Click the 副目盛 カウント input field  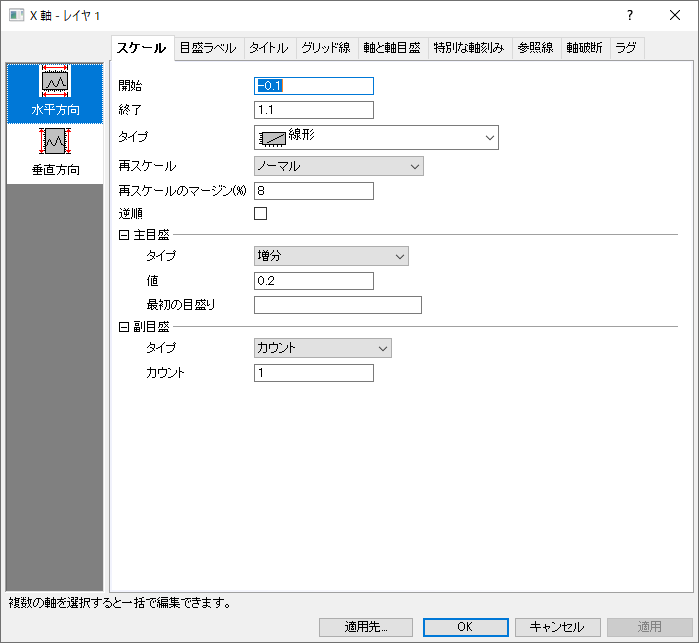point(314,373)
